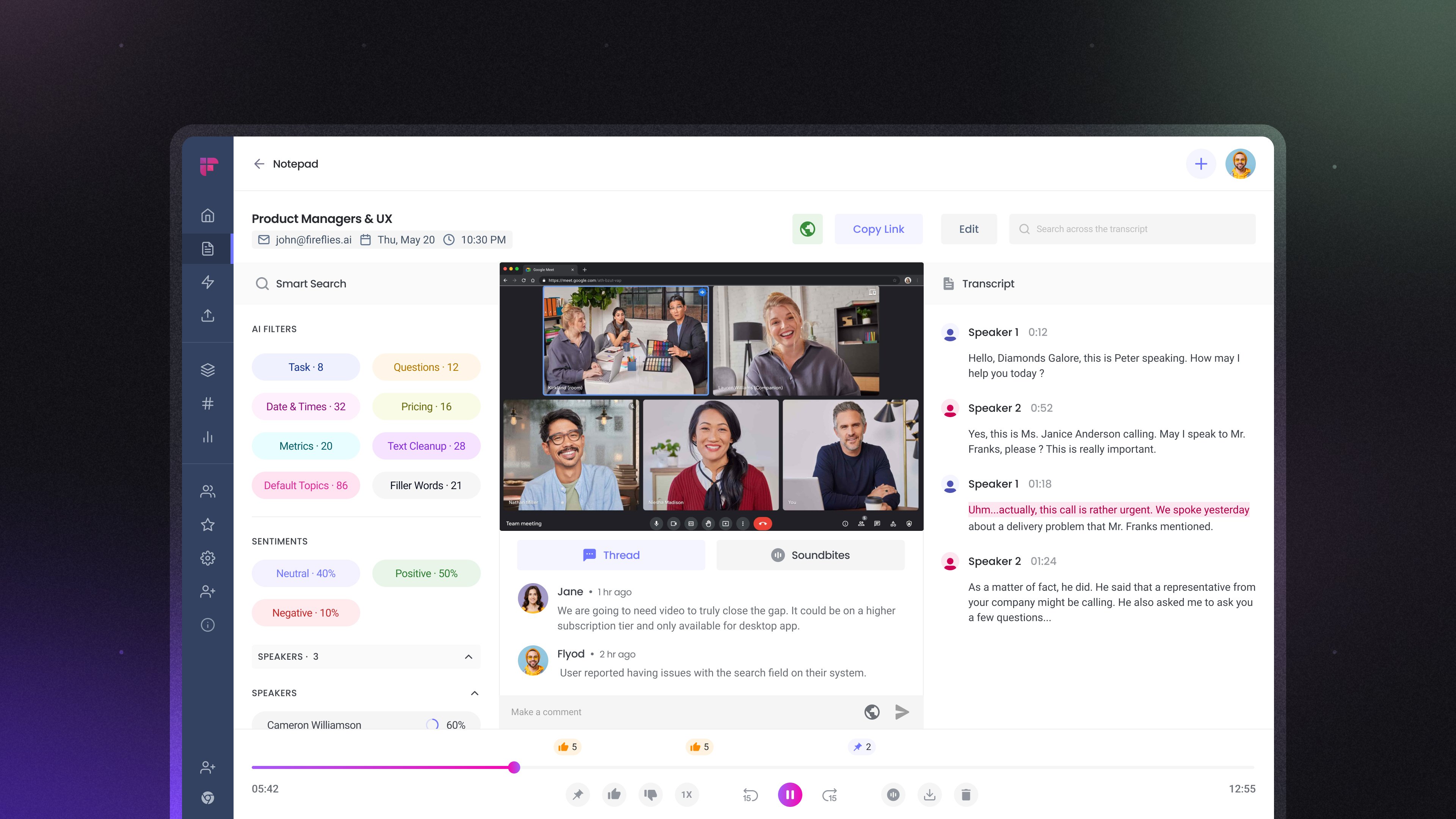Change playback speed from 1X
Viewport: 1456px width, 819px height.
coord(686,794)
